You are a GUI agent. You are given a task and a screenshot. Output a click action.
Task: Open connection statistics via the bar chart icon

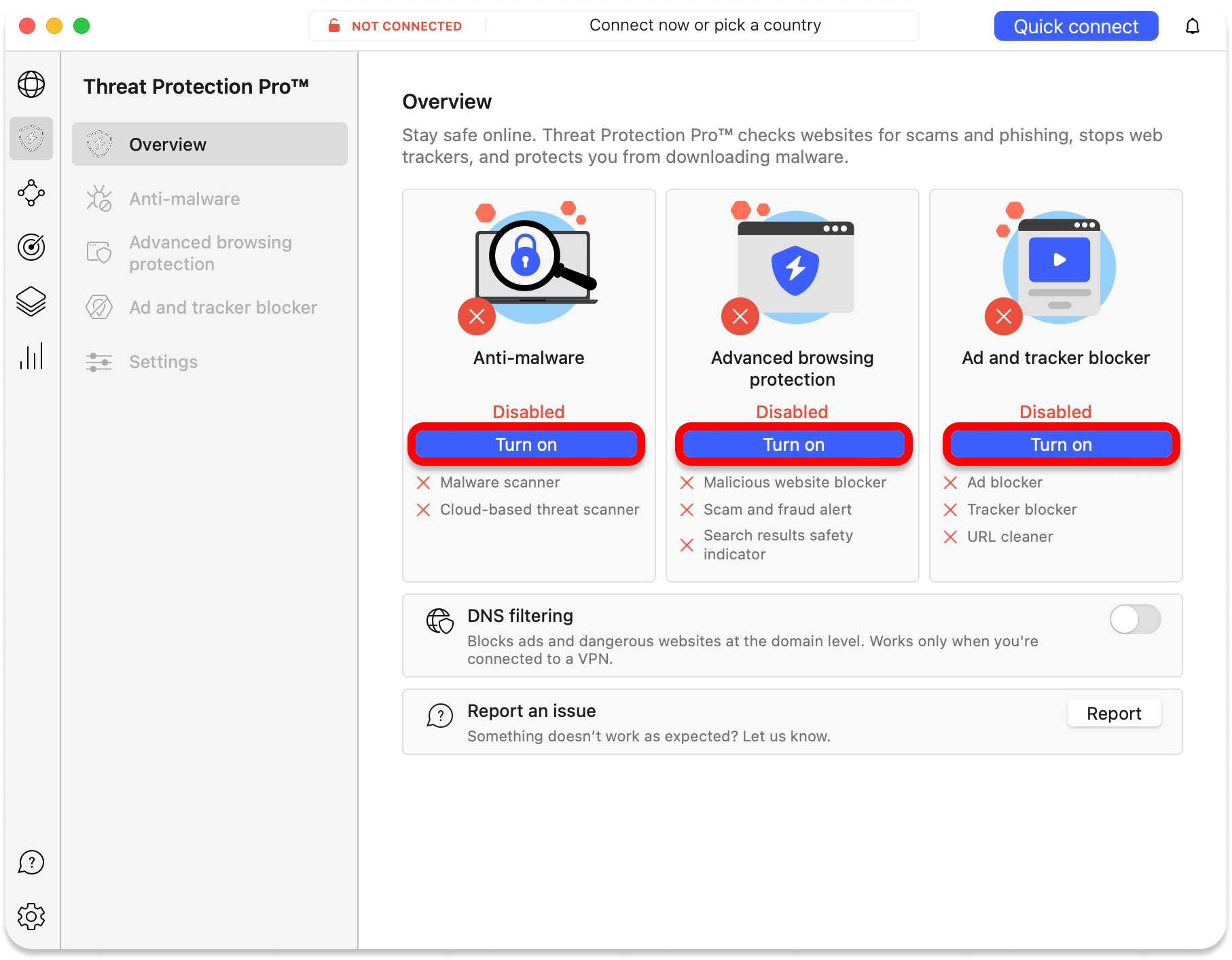click(31, 355)
